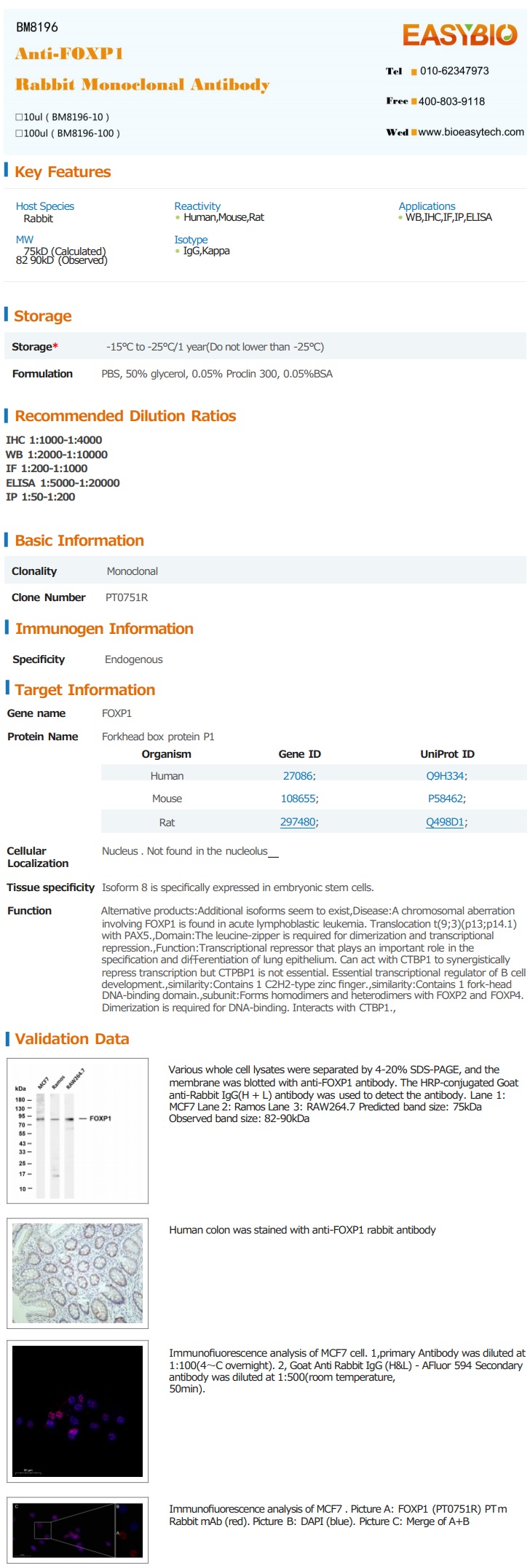The image size is (530, 1568).
Task: Click the Anti-FOXP1 product title
Action: pos(69,53)
